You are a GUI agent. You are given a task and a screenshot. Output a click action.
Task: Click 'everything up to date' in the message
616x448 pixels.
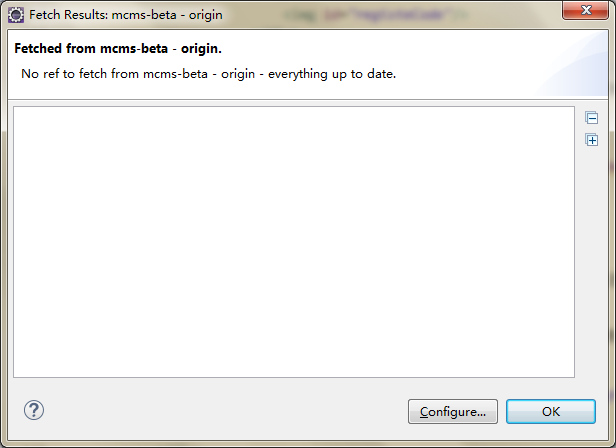pos(332,73)
